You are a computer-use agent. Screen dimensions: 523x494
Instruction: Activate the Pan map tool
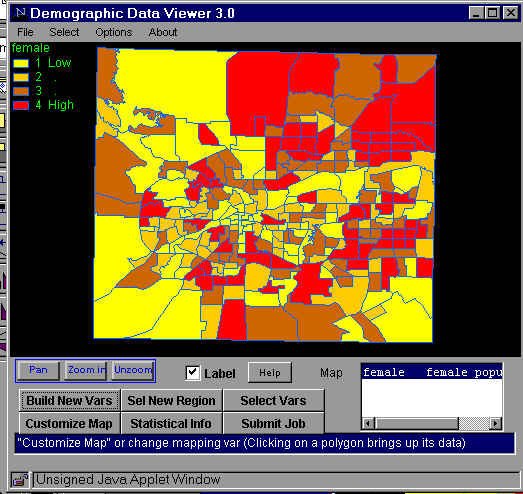click(38, 370)
